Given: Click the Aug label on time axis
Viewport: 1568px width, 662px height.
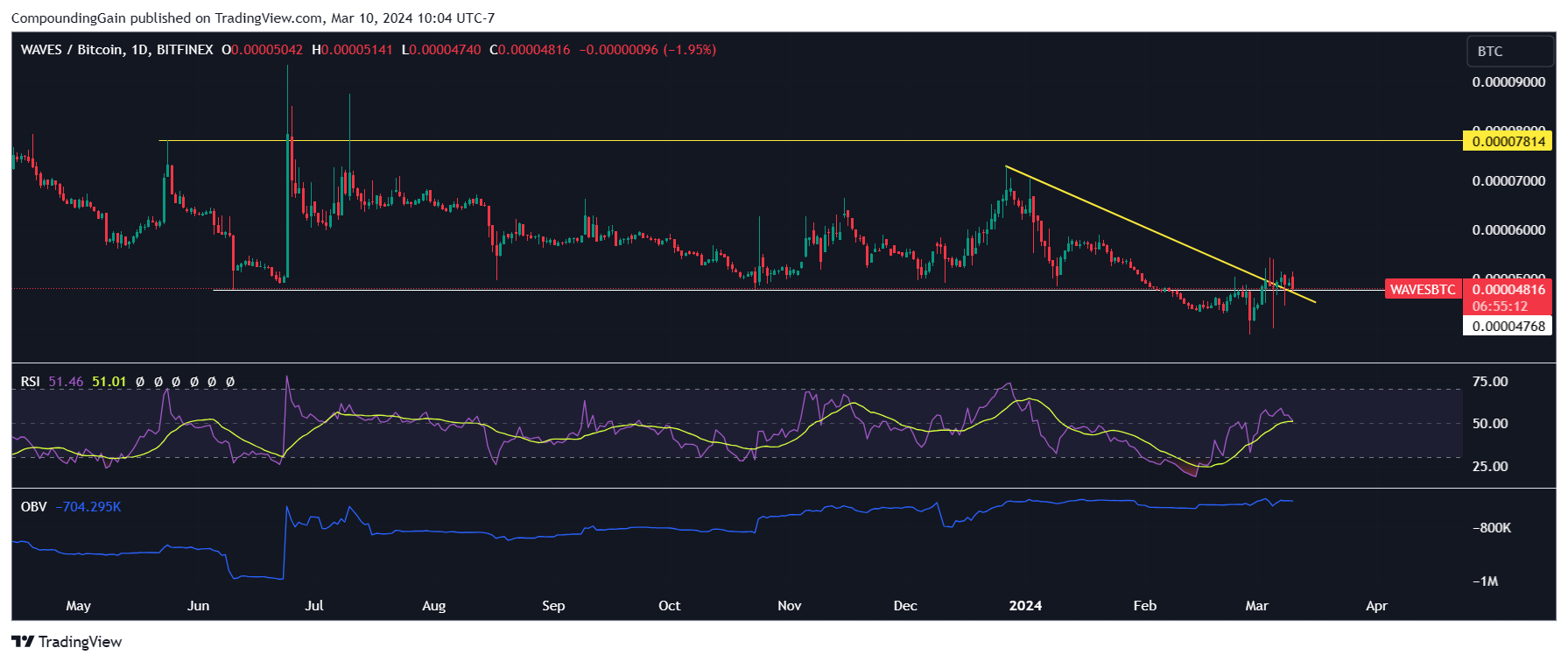Looking at the screenshot, I should click(x=434, y=606).
